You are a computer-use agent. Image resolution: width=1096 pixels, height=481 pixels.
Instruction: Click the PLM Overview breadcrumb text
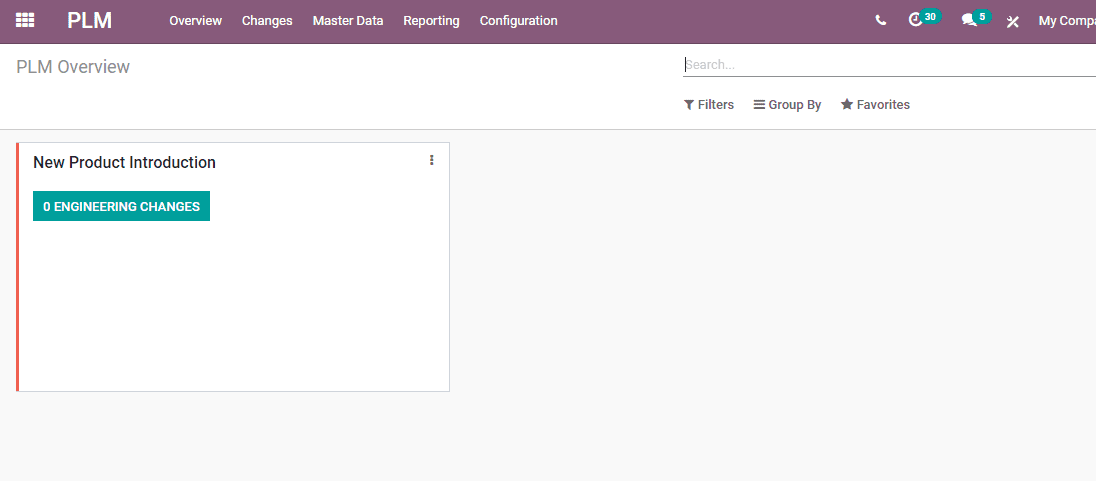click(x=73, y=67)
